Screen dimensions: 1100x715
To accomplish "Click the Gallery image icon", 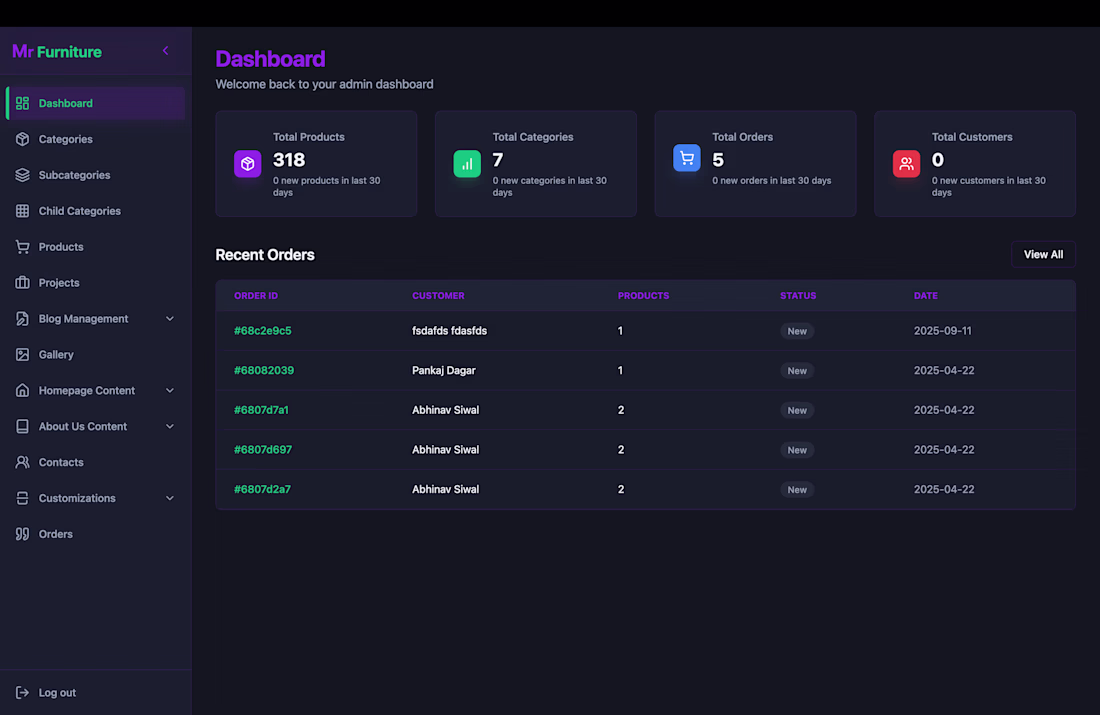I will (x=22, y=354).
